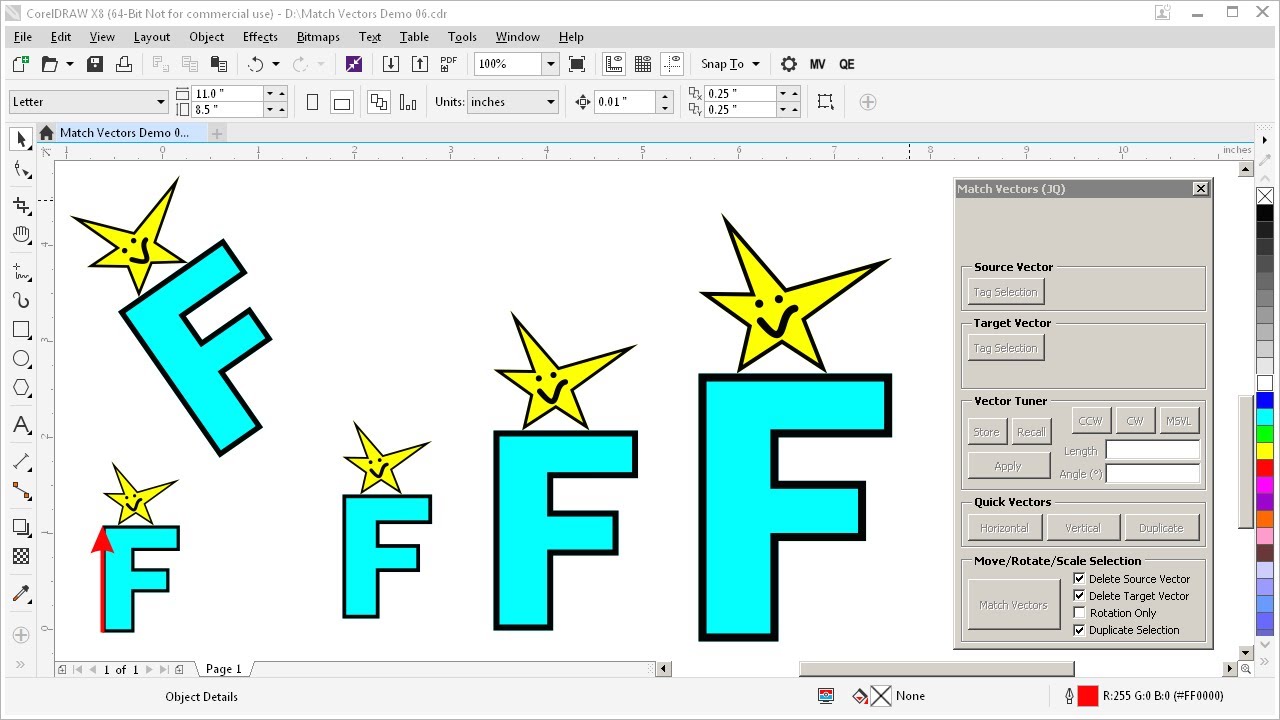Close the Match Vectors docker
The height and width of the screenshot is (720, 1280).
pyautogui.click(x=1200, y=189)
